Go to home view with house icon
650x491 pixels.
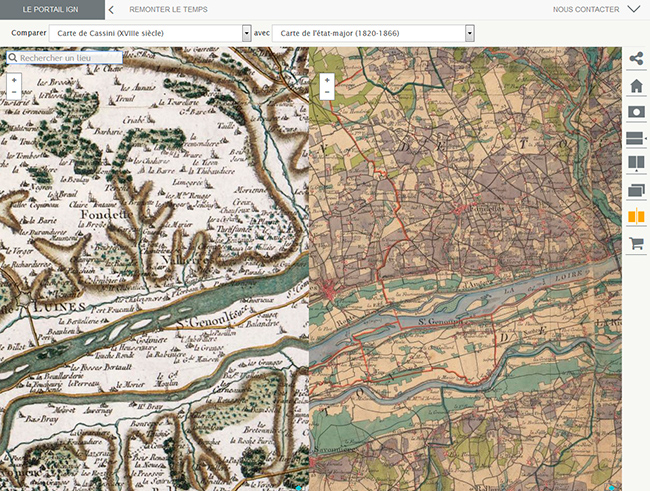[636, 86]
